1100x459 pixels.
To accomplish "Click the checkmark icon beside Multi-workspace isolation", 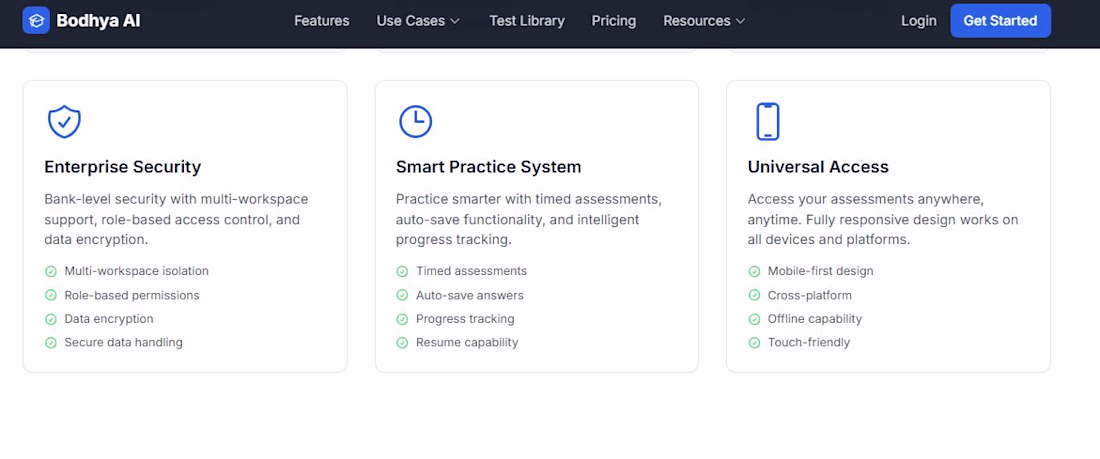I will pos(51,271).
